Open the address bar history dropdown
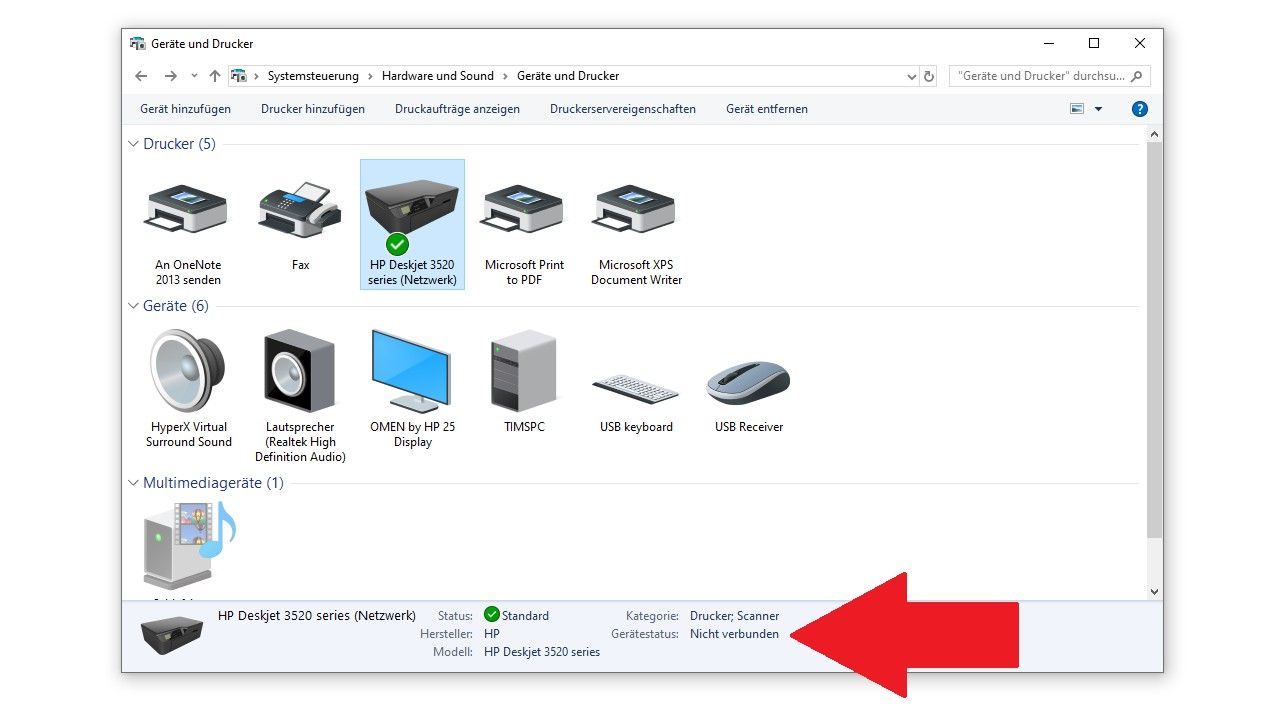This screenshot has height=718, width=1277. click(911, 76)
